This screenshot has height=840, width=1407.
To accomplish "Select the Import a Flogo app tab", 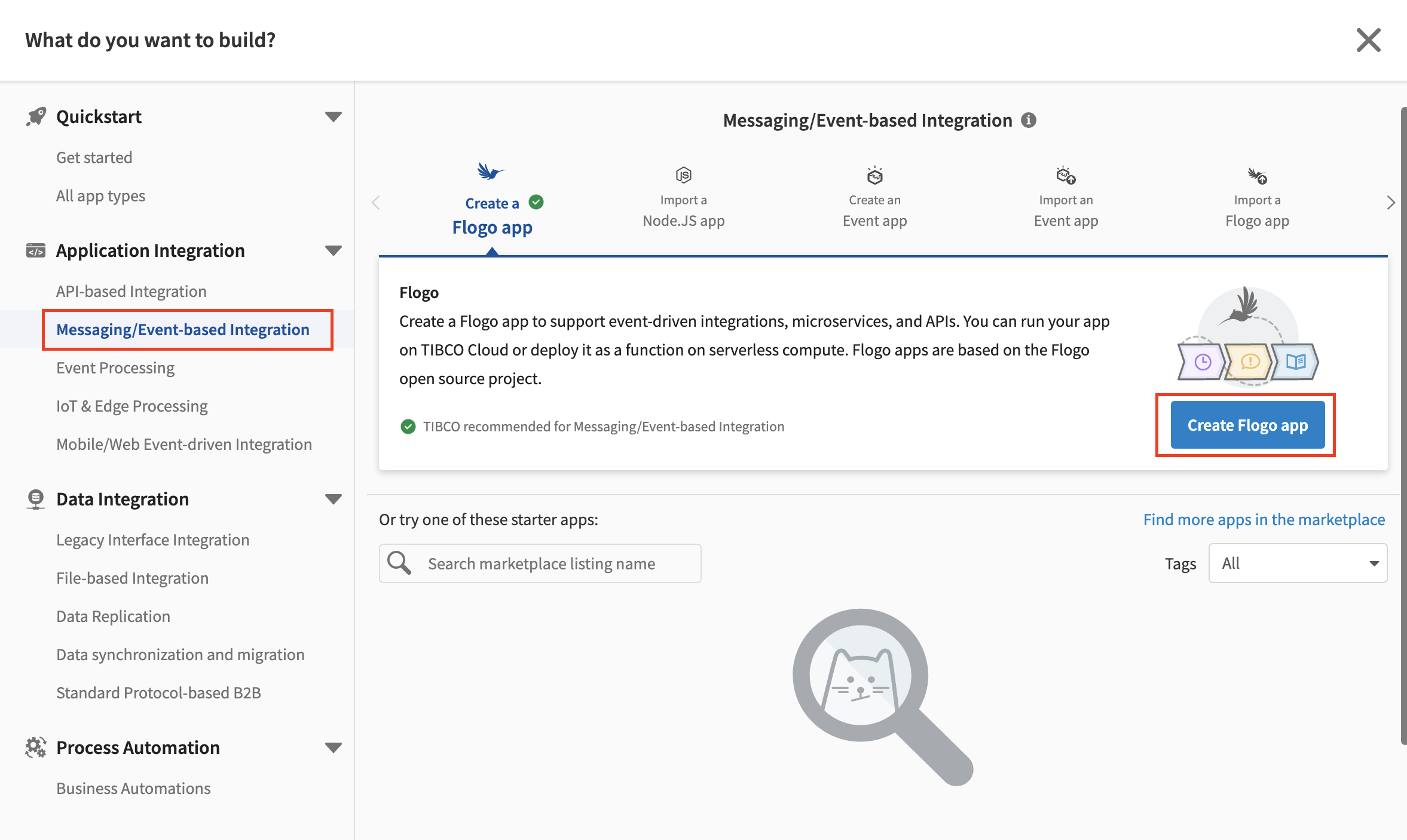I will point(1257,199).
